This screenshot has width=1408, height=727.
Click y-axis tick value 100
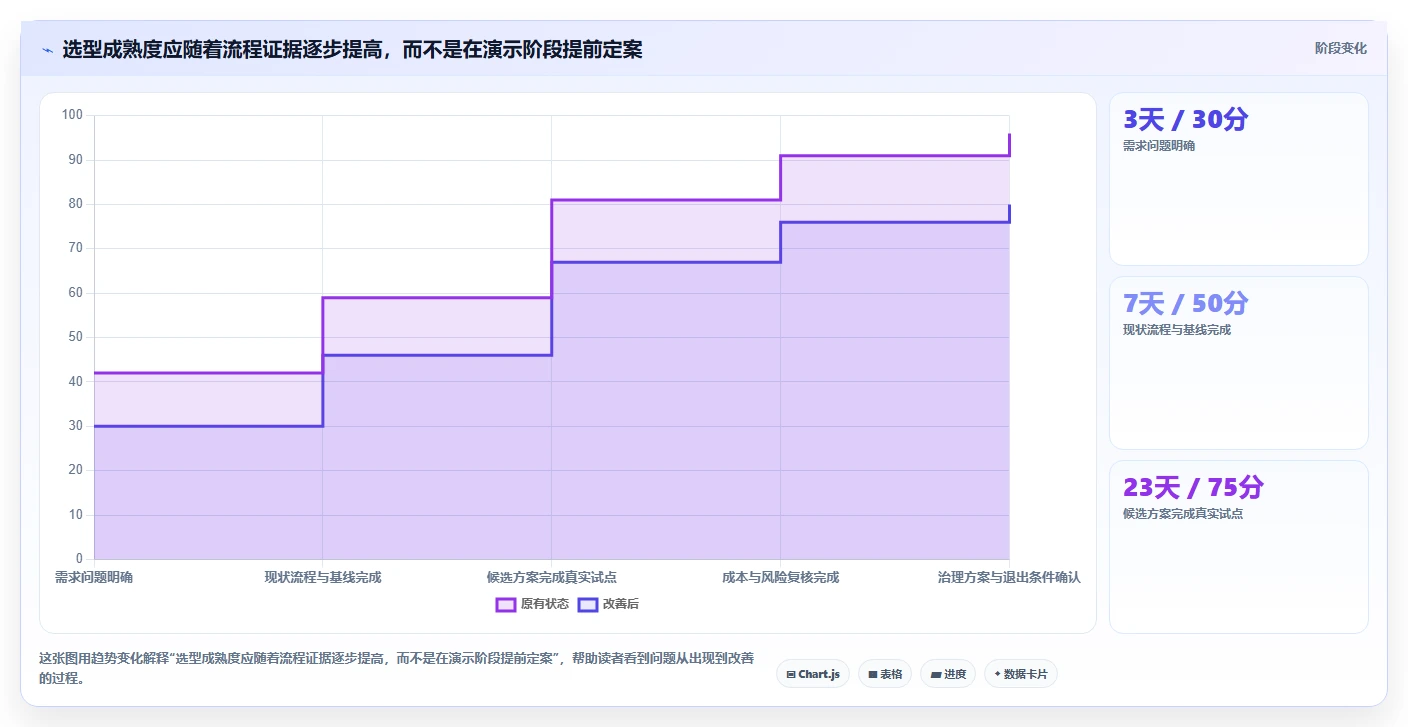pyautogui.click(x=72, y=115)
